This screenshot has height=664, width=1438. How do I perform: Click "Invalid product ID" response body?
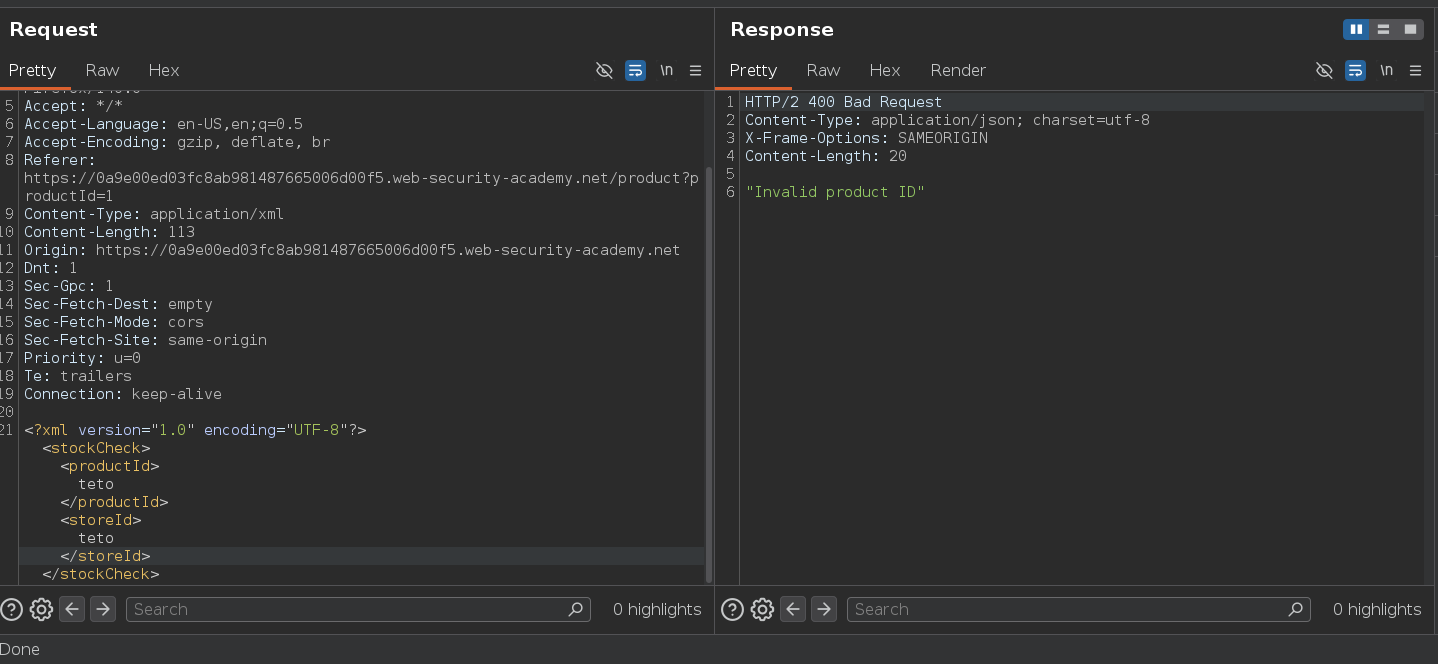[x=835, y=192]
